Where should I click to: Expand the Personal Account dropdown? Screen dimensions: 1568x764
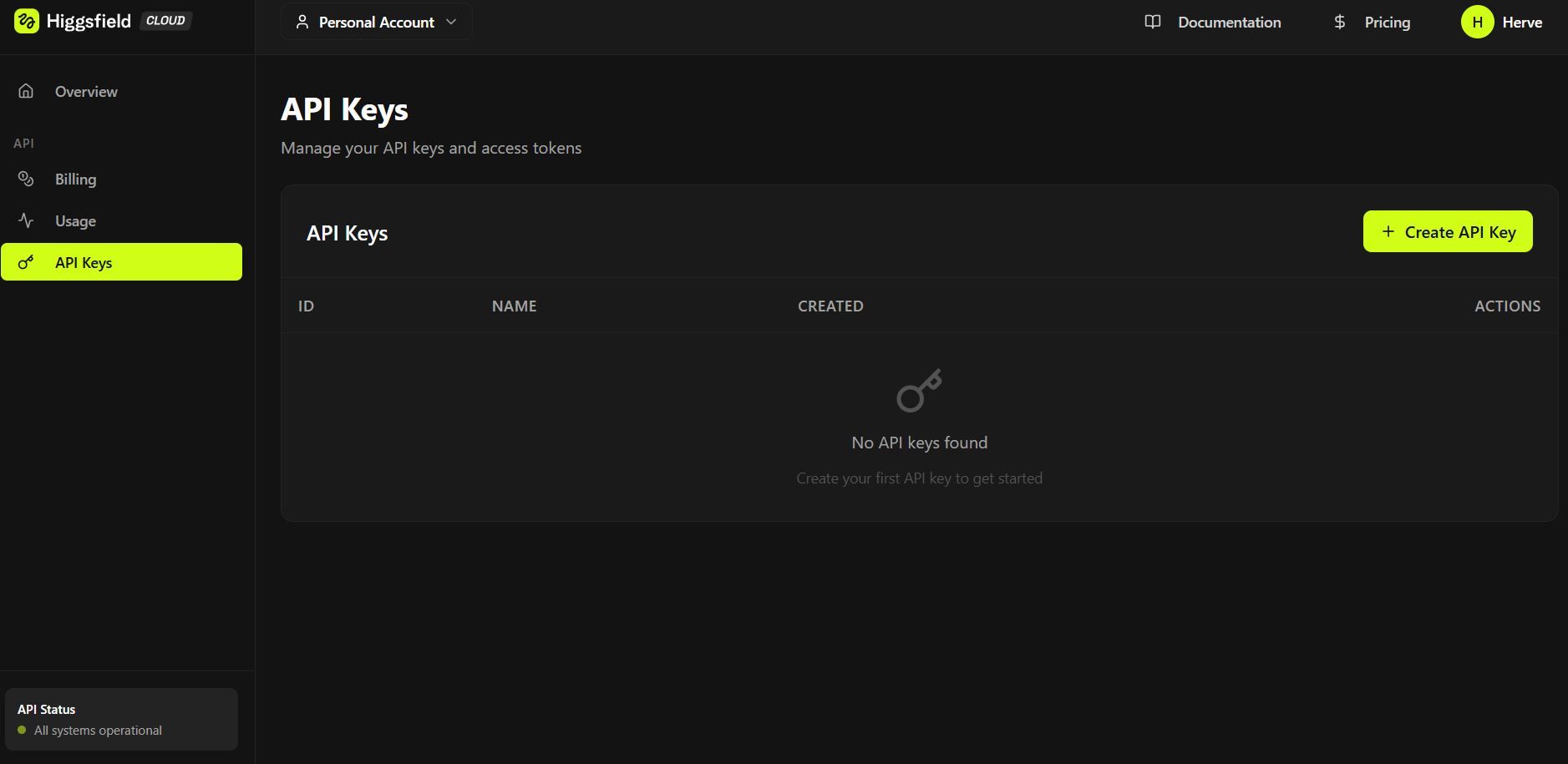click(376, 22)
